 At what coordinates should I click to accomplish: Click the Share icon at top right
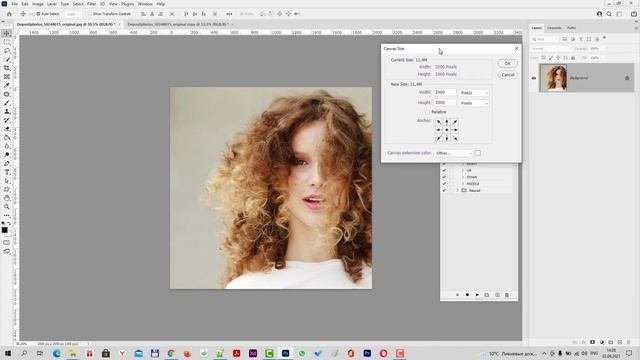coord(633,14)
